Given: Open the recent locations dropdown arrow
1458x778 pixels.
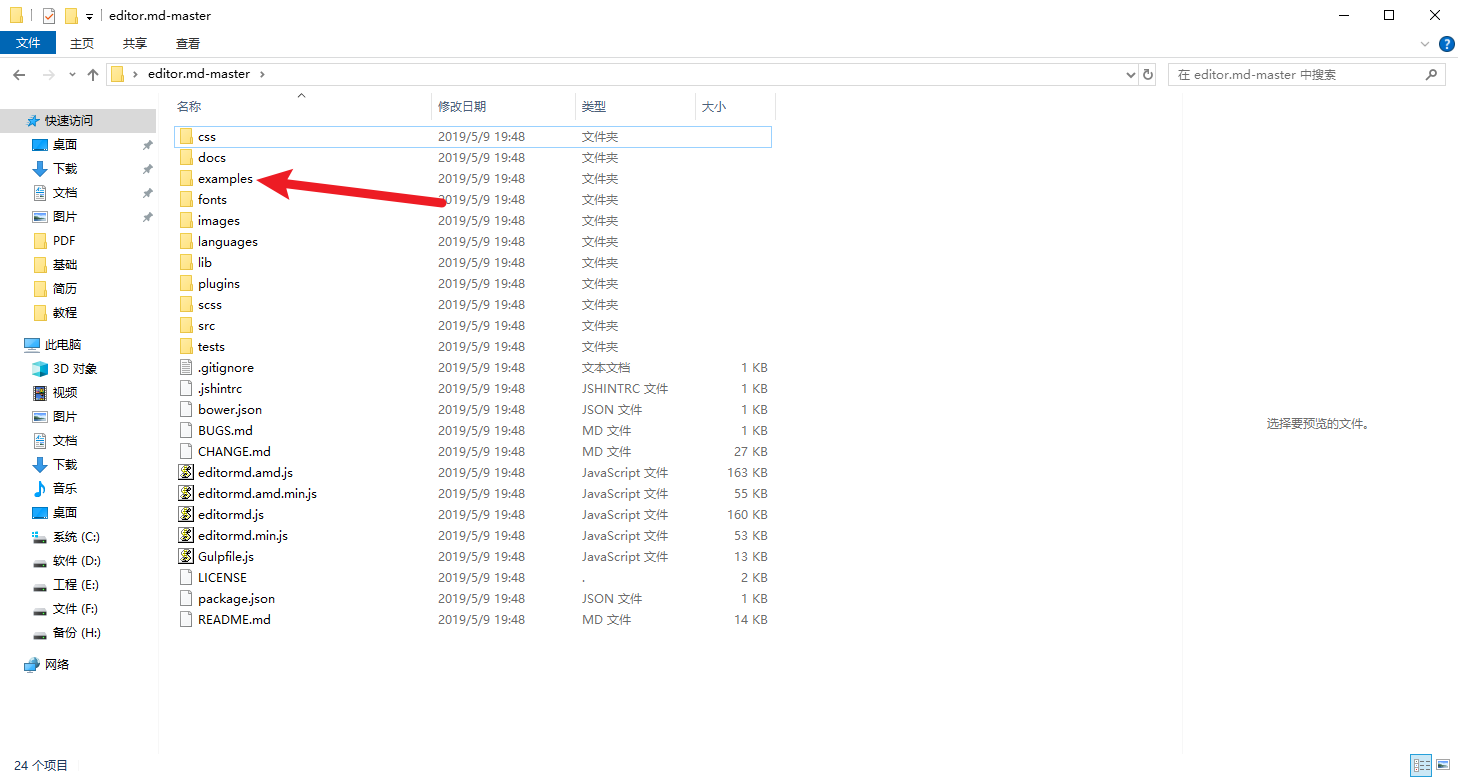Looking at the screenshot, I should [72, 74].
